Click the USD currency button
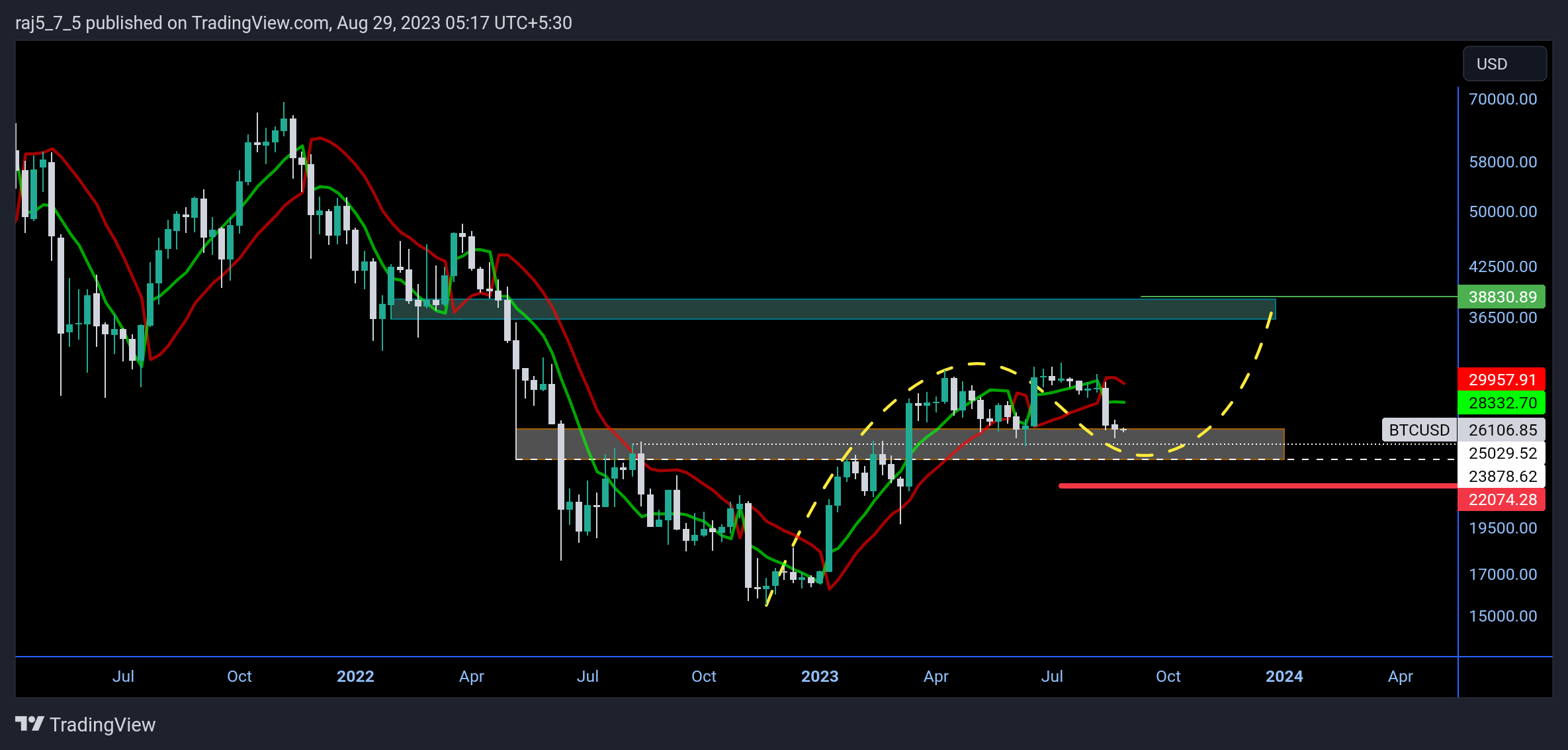1568x750 pixels. (x=1504, y=64)
